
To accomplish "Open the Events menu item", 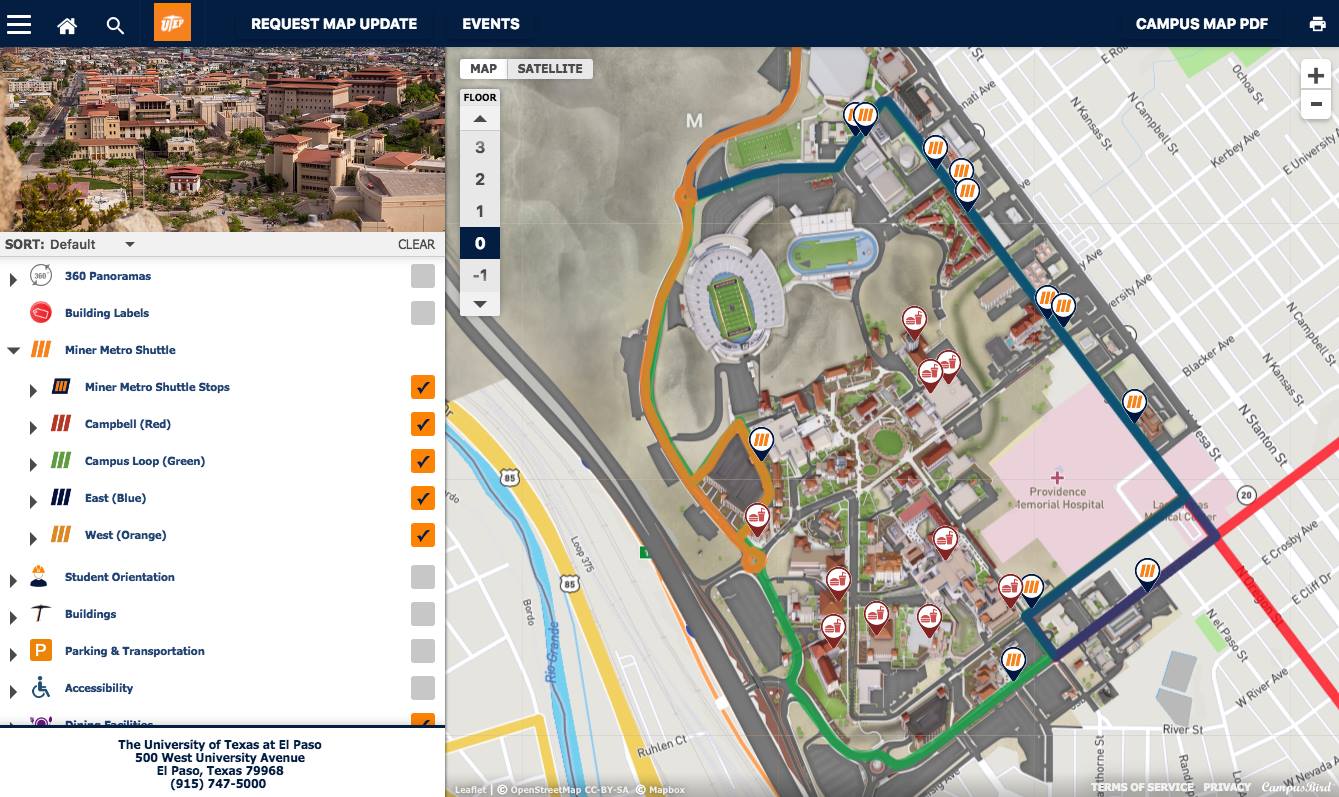I will pyautogui.click(x=491, y=24).
